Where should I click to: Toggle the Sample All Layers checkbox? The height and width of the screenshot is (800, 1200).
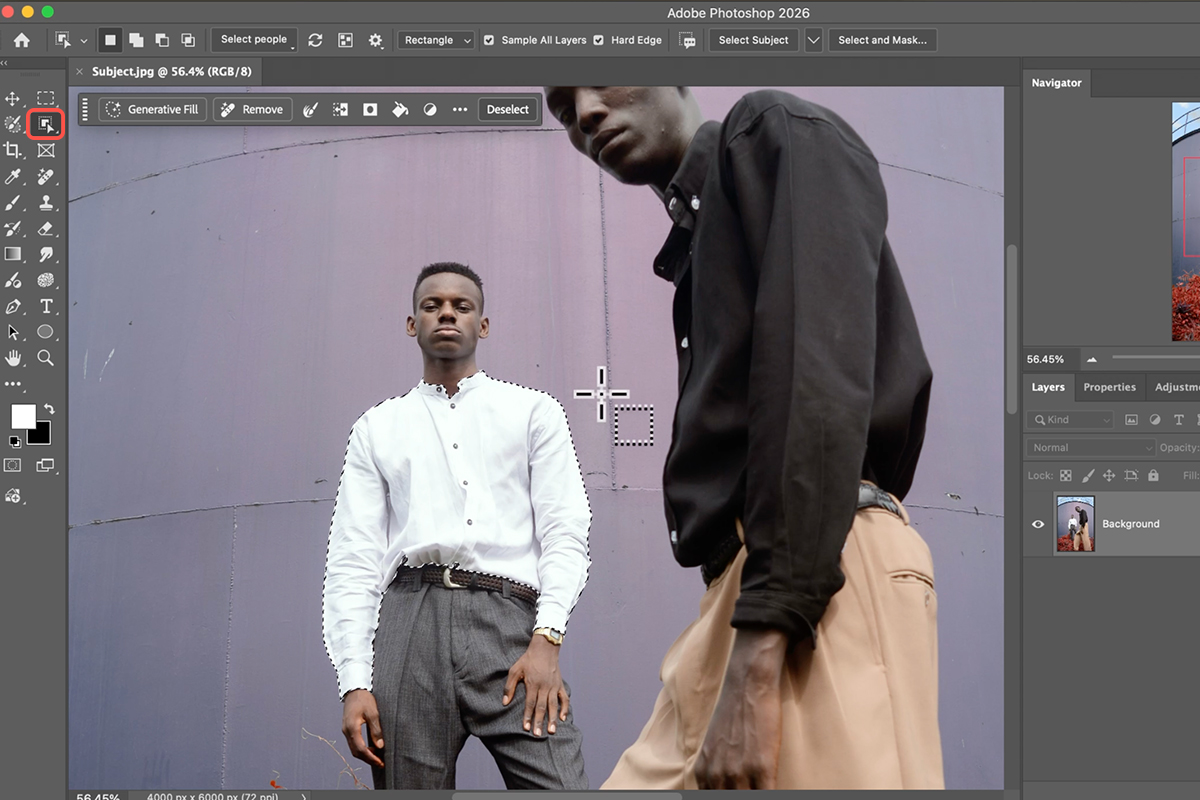point(489,40)
